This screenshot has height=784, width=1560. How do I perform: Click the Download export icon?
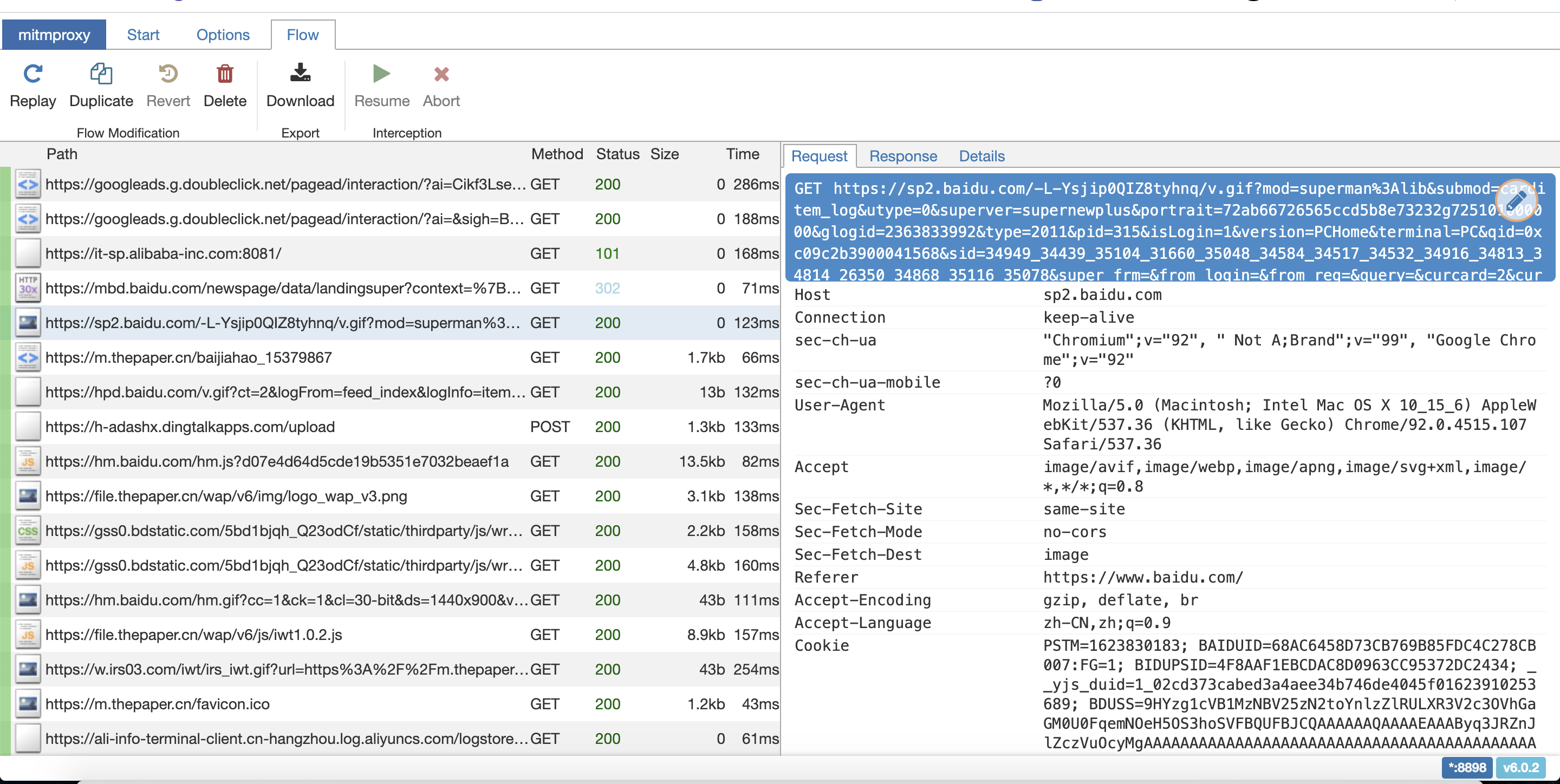point(300,73)
